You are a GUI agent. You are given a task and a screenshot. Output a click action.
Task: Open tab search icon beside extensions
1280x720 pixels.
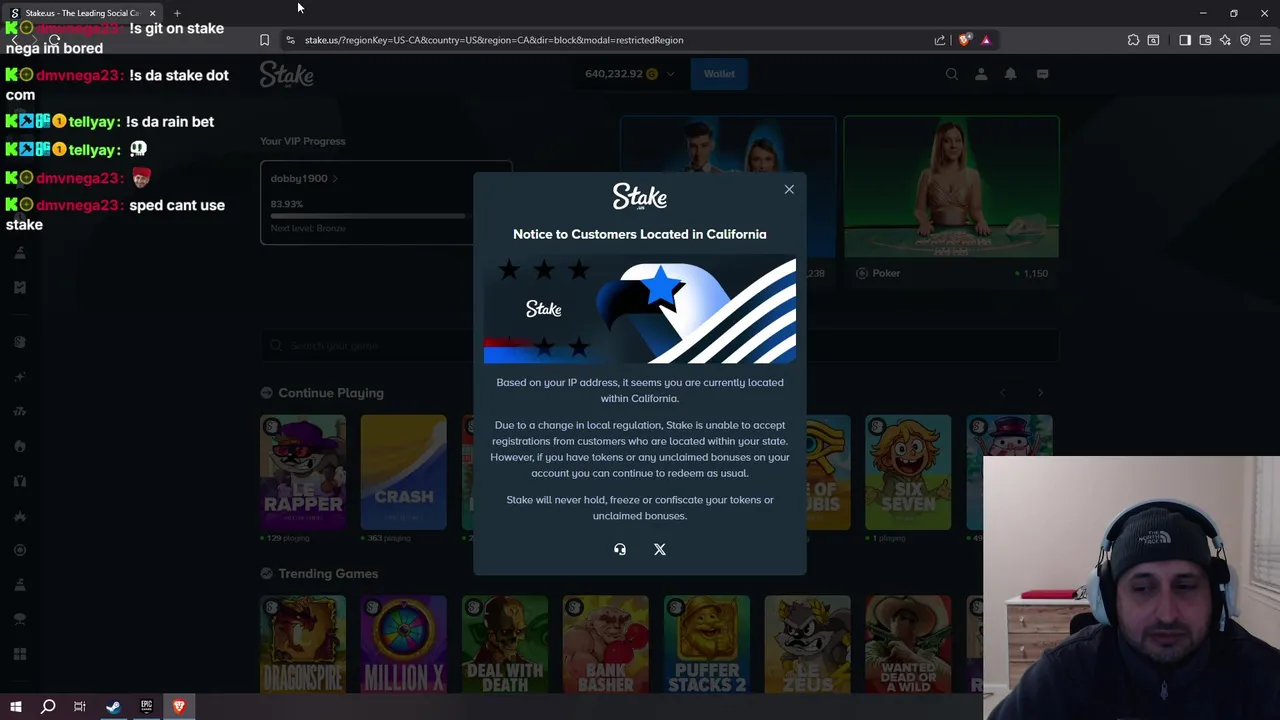pyautogui.click(x=1153, y=40)
